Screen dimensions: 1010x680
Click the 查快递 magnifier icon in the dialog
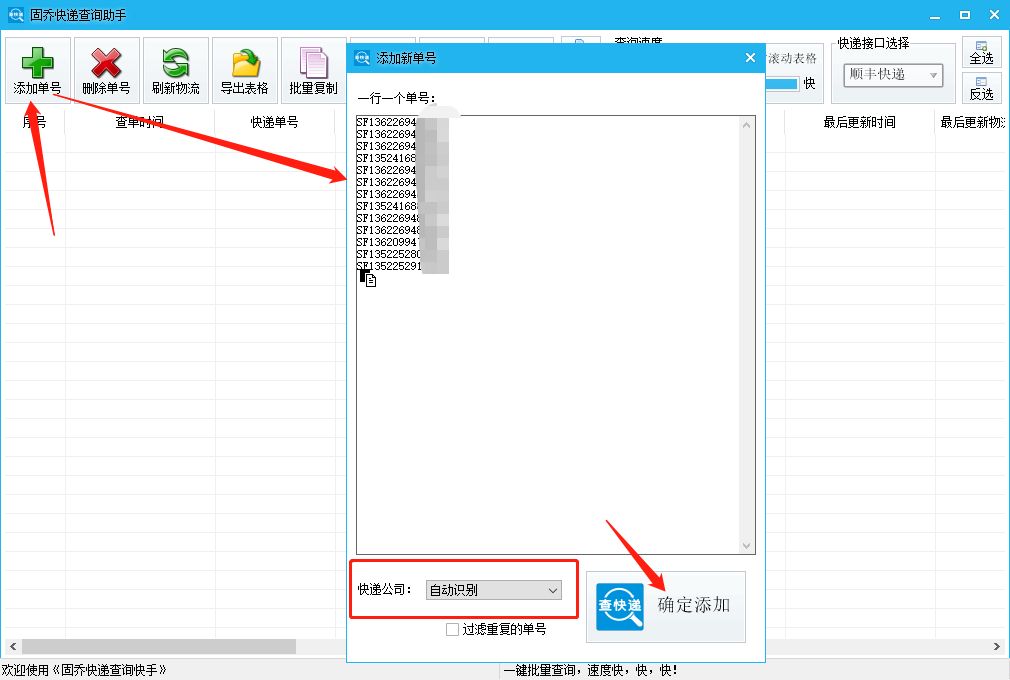pos(618,606)
